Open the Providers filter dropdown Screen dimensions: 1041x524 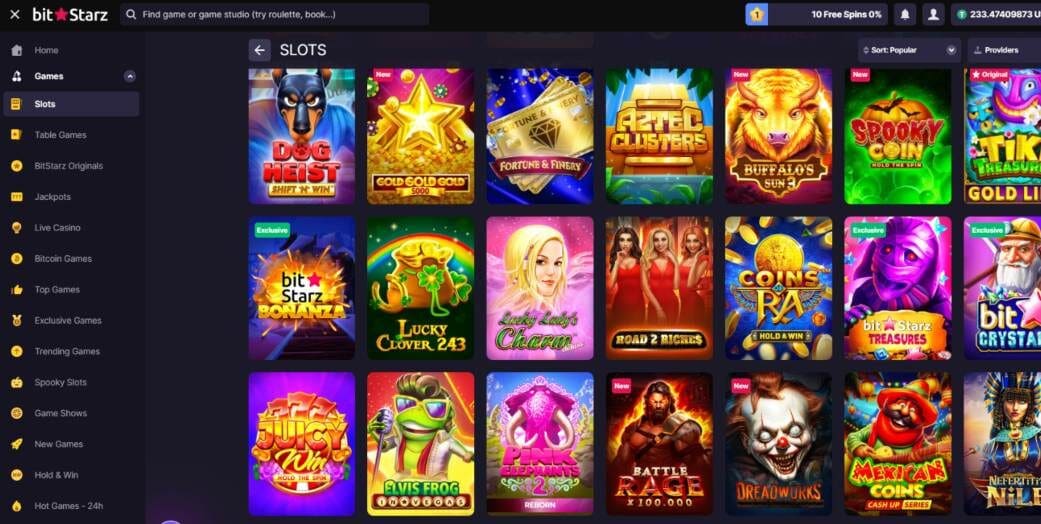[x=1004, y=50]
